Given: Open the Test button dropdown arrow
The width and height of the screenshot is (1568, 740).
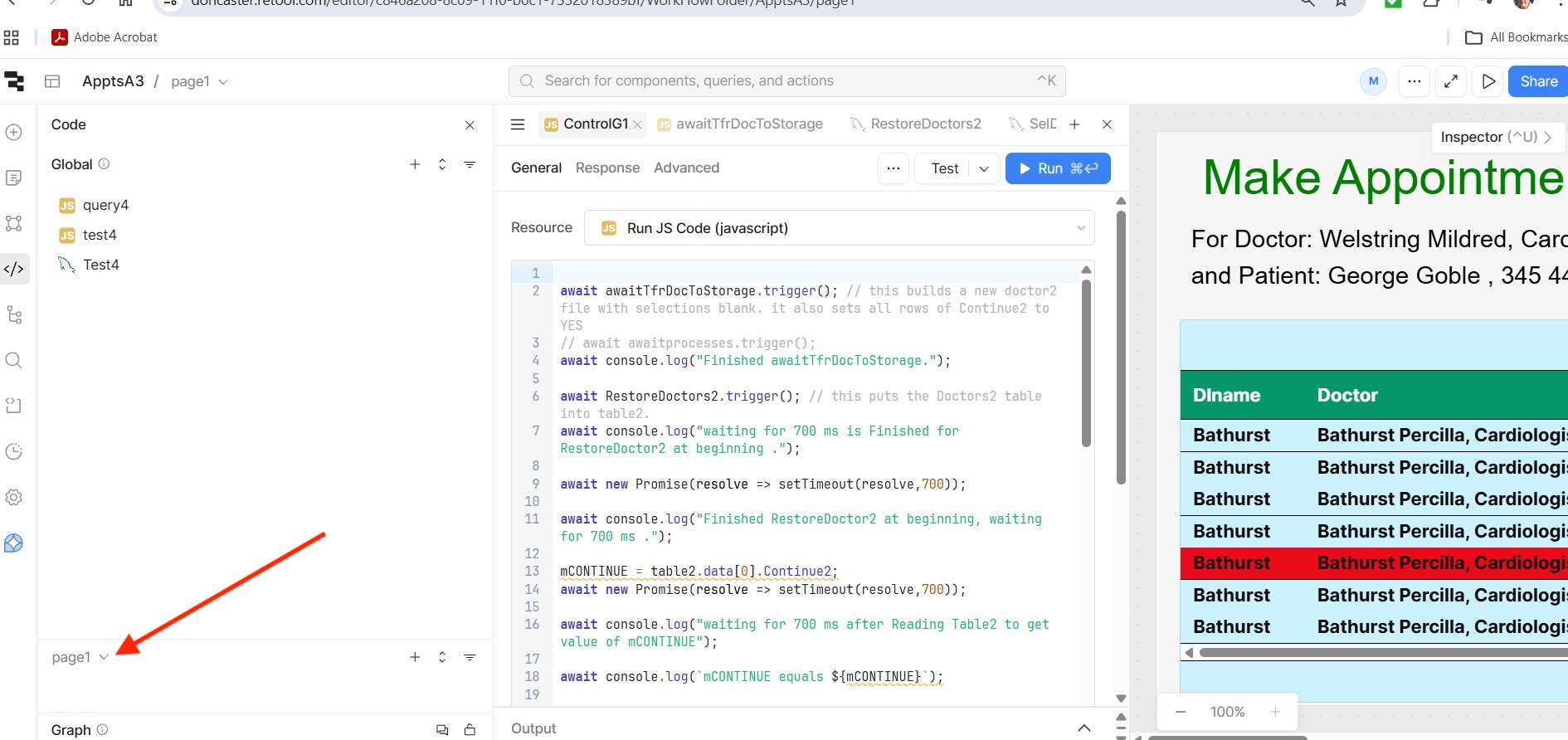Looking at the screenshot, I should (x=984, y=168).
